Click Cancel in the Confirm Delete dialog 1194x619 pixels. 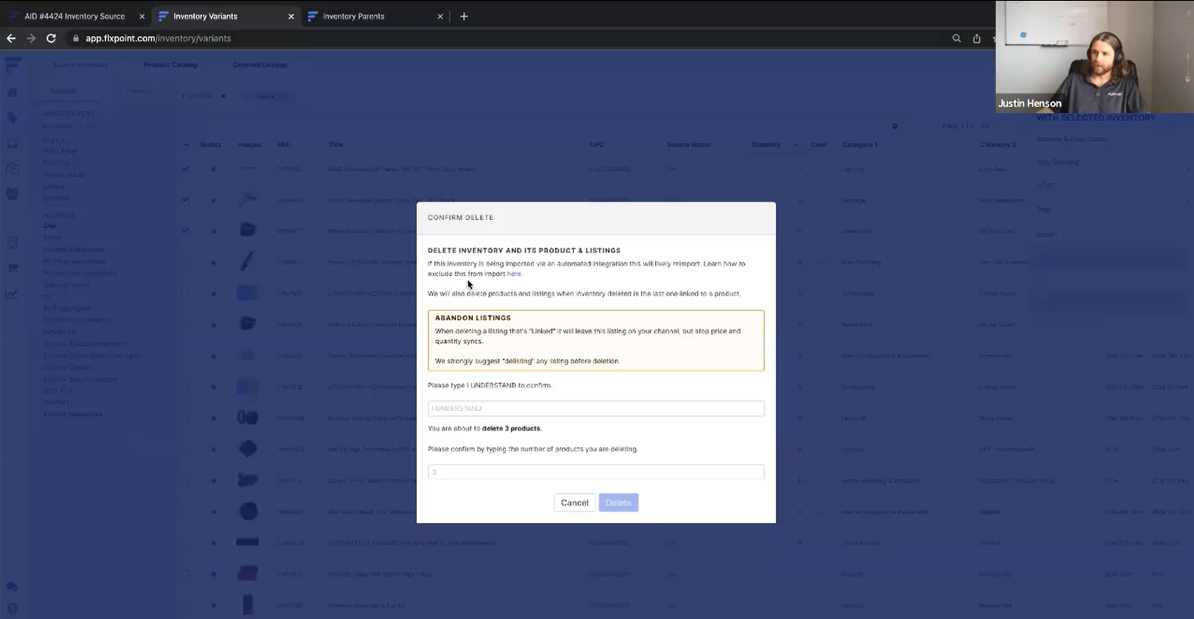coord(574,503)
